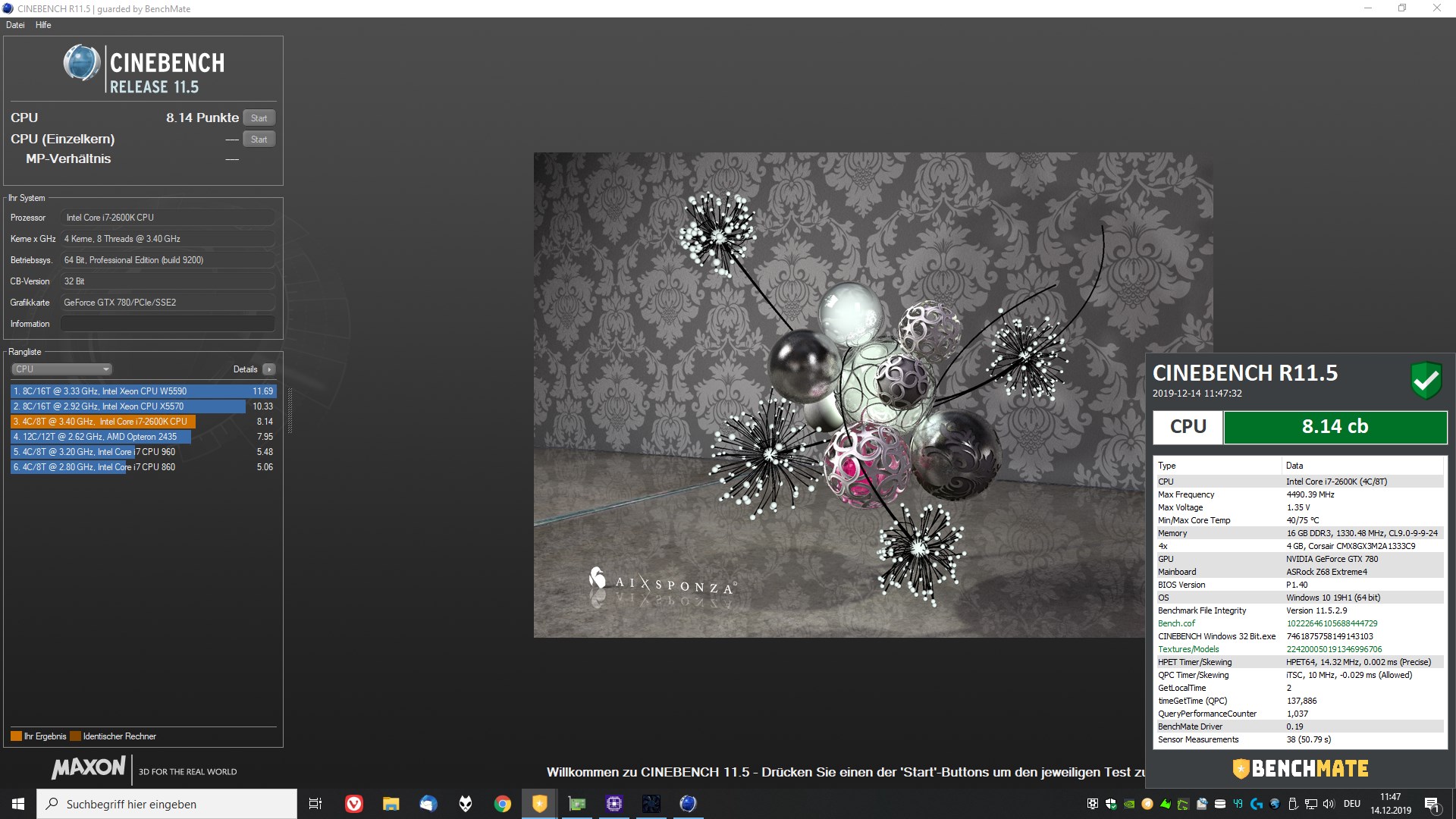Open the CPU-Z purple chip taskbar icon
The height and width of the screenshot is (819, 1456).
click(x=614, y=804)
